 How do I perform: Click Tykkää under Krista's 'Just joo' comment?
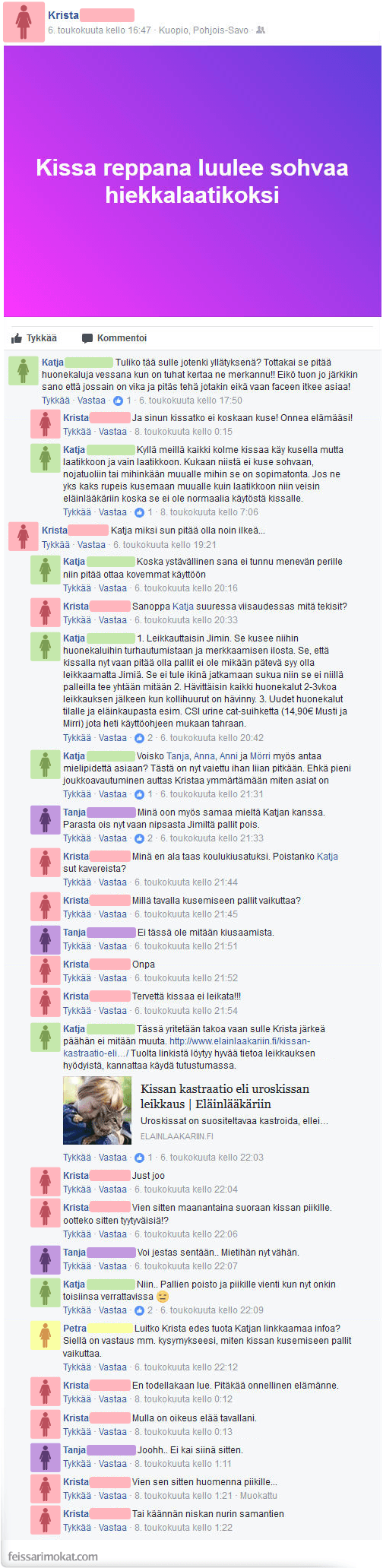click(77, 1189)
